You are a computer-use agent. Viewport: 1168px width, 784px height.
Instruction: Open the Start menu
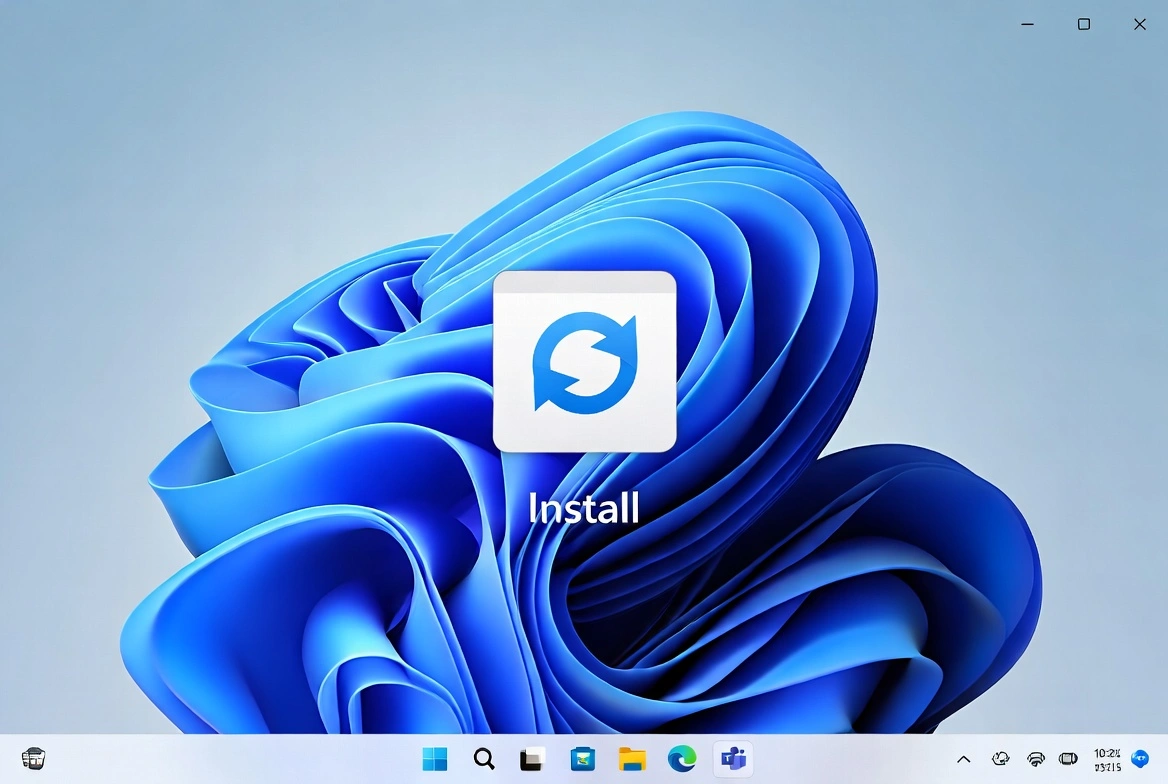[x=433, y=759]
